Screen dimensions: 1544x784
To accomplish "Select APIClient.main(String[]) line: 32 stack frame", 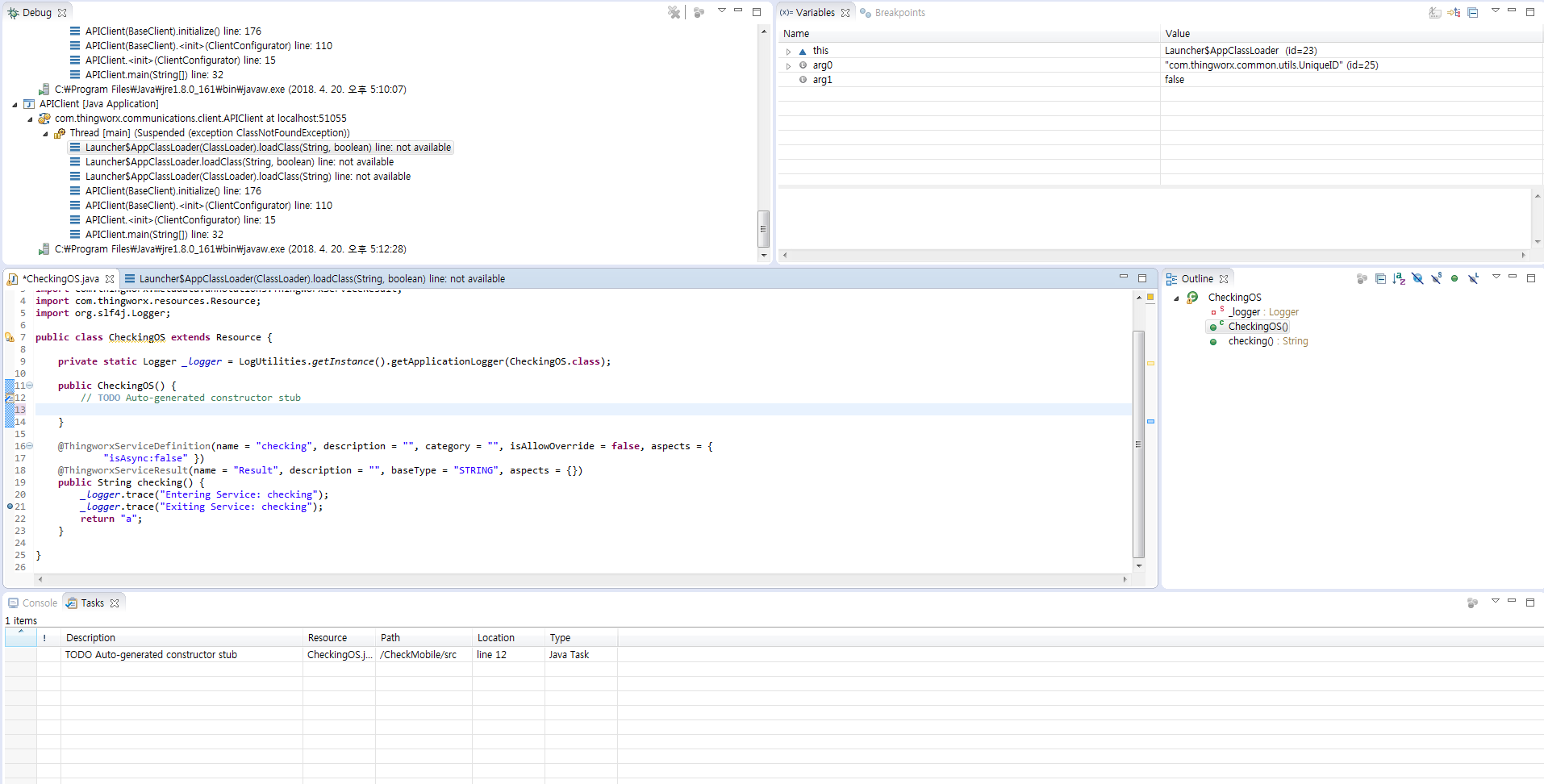I will coord(154,235).
